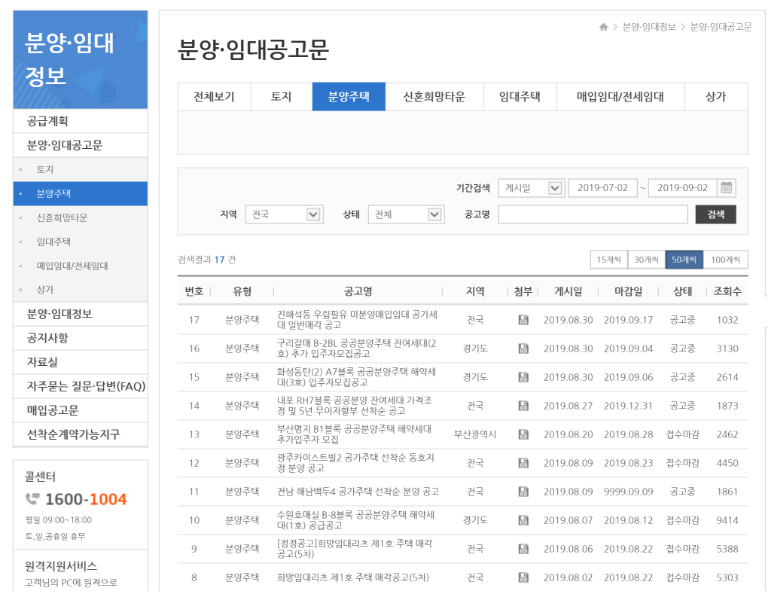
Task: Download attachment for row 8
Action: pyautogui.click(x=523, y=577)
